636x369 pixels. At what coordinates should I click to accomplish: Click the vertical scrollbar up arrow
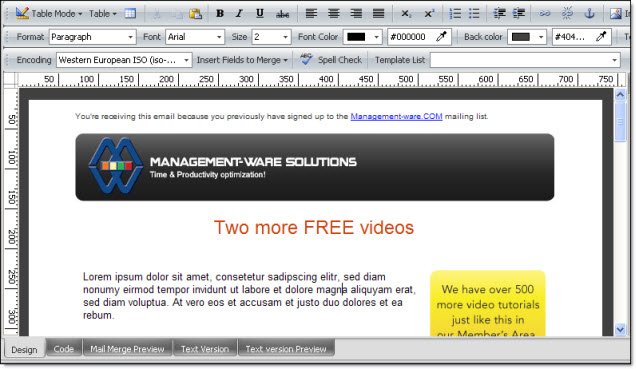[620, 95]
